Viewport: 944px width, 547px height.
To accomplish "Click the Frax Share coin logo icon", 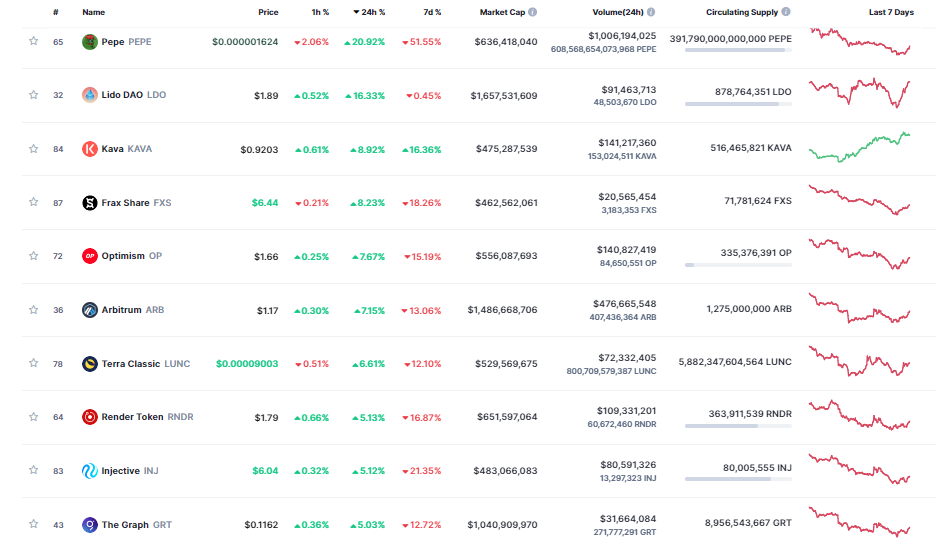I will [90, 203].
